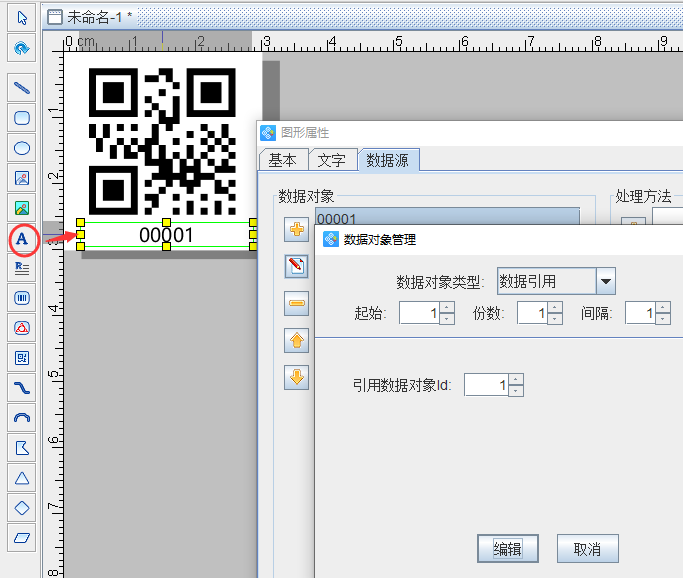
Task: Increase the 起始 value using up arrow
Action: [x=446, y=308]
